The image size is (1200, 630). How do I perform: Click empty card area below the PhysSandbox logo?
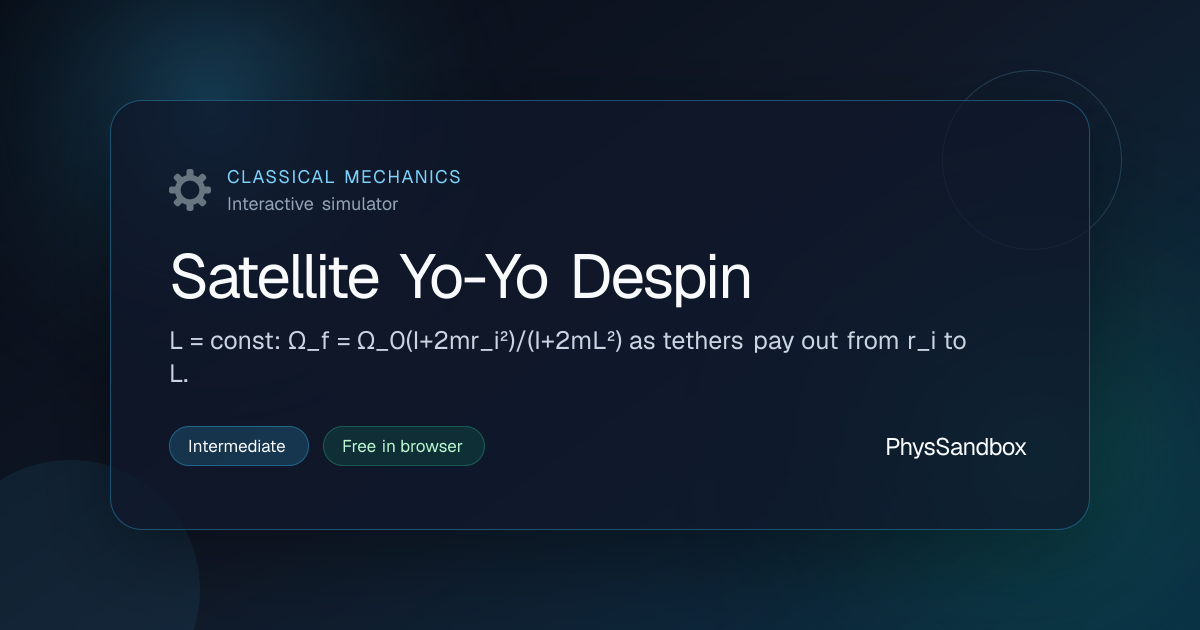tap(956, 495)
